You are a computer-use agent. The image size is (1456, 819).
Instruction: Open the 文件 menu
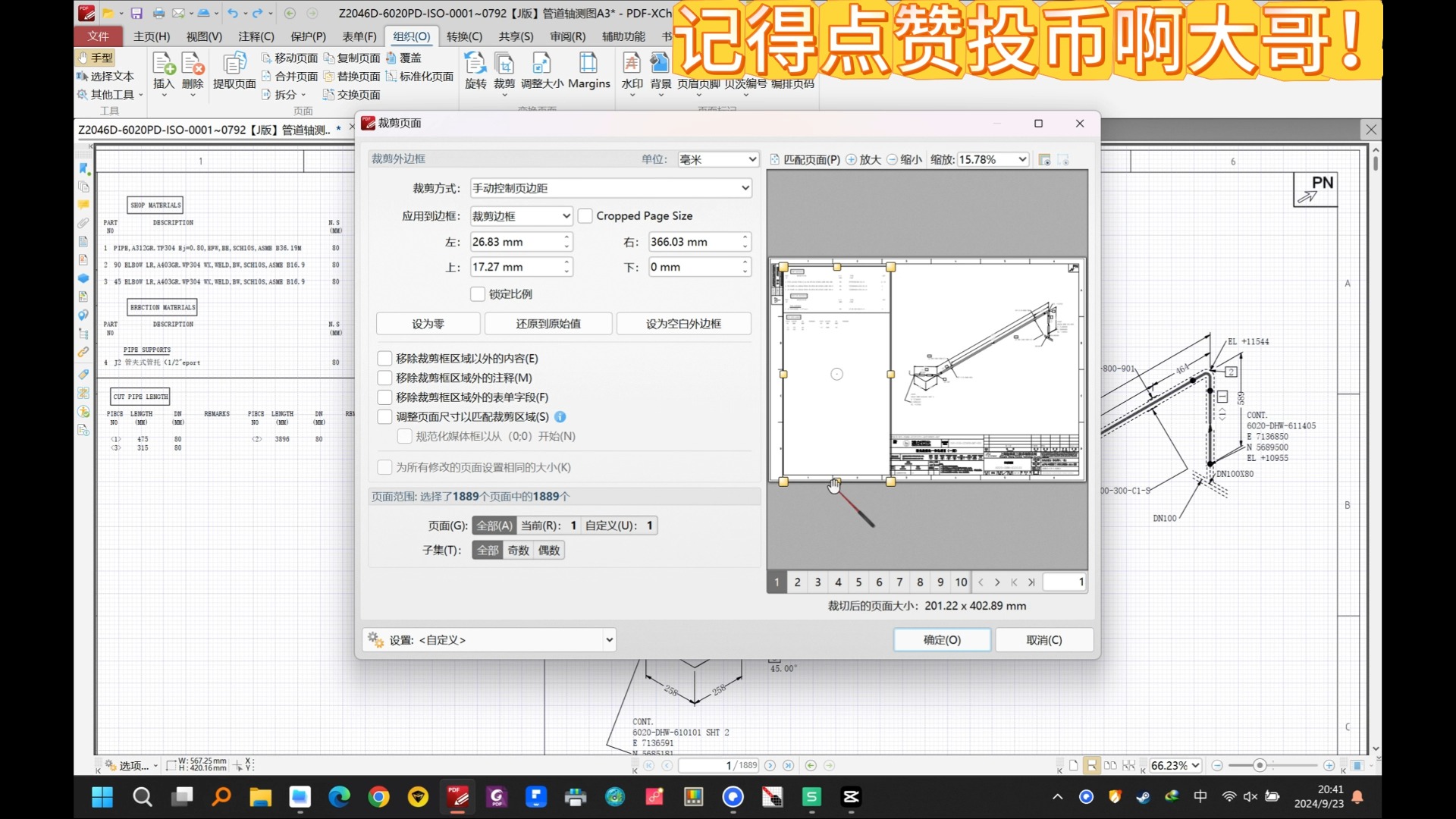[99, 36]
